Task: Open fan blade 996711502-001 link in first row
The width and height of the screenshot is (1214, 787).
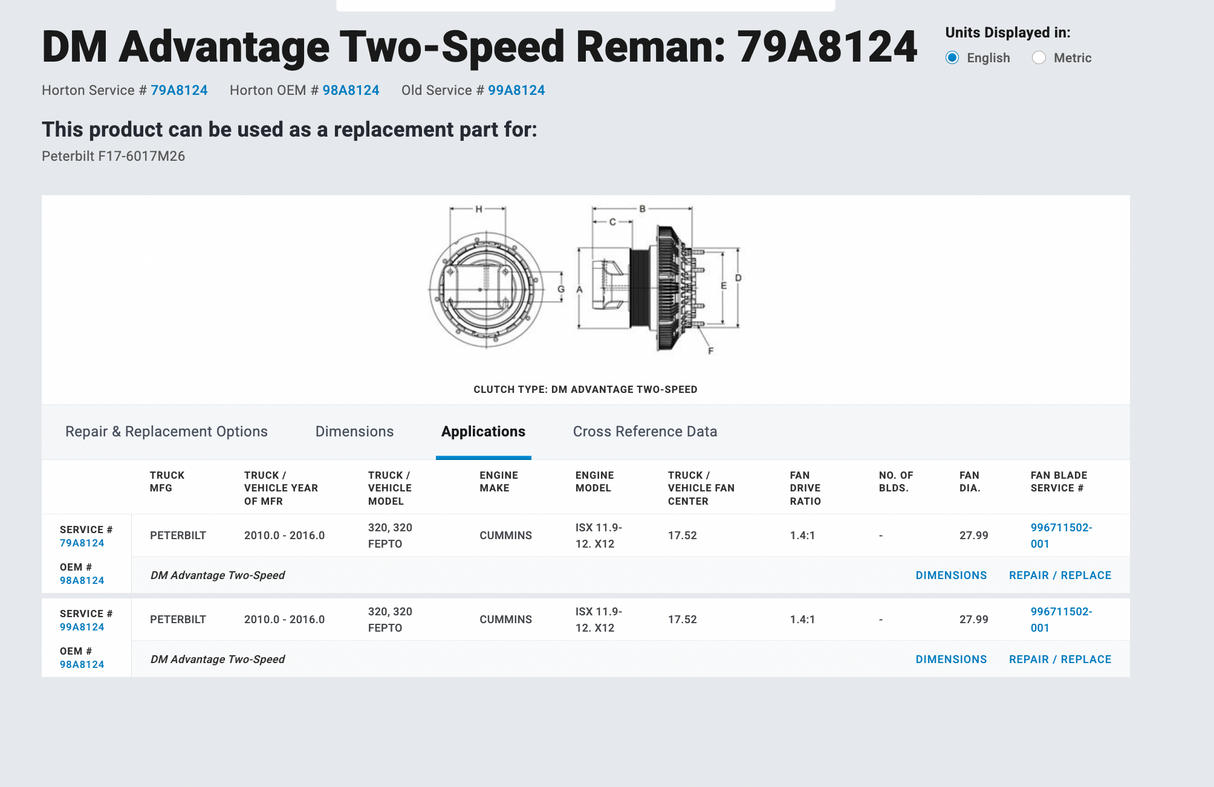Action: tap(1061, 535)
